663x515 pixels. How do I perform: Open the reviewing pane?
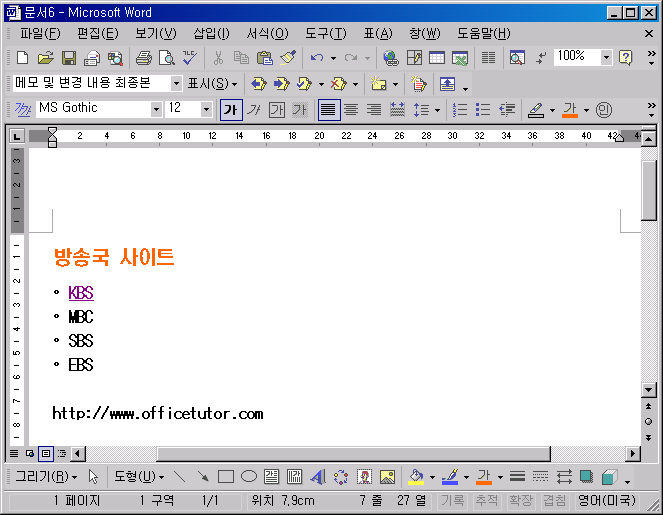coord(447,84)
